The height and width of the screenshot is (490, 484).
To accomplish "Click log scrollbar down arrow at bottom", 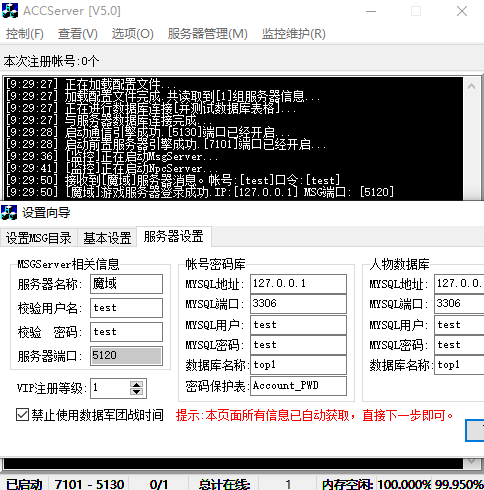I will [x=471, y=462].
